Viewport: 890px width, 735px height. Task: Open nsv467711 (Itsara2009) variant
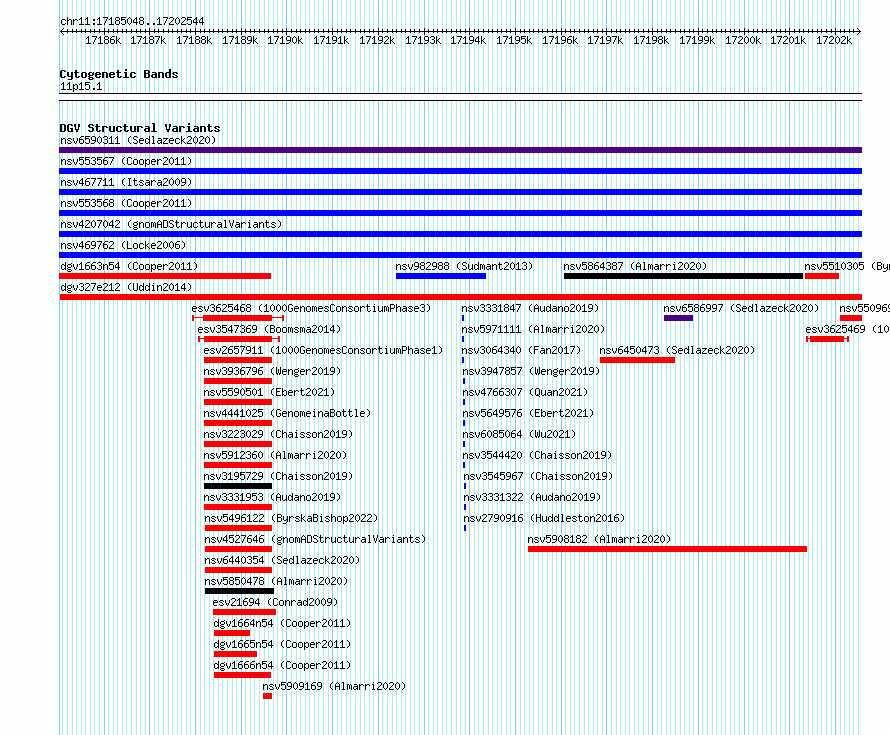point(126,182)
